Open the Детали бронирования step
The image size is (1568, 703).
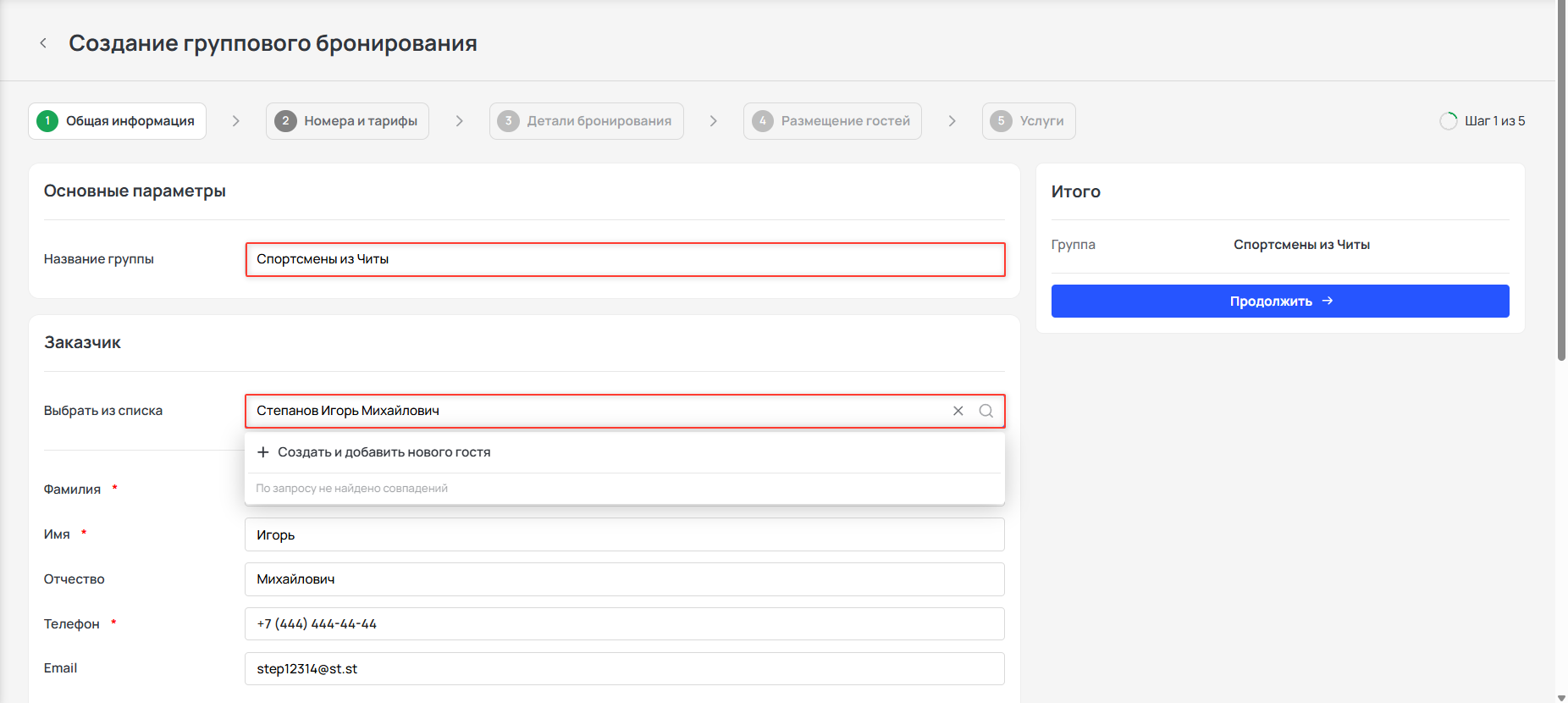click(587, 121)
